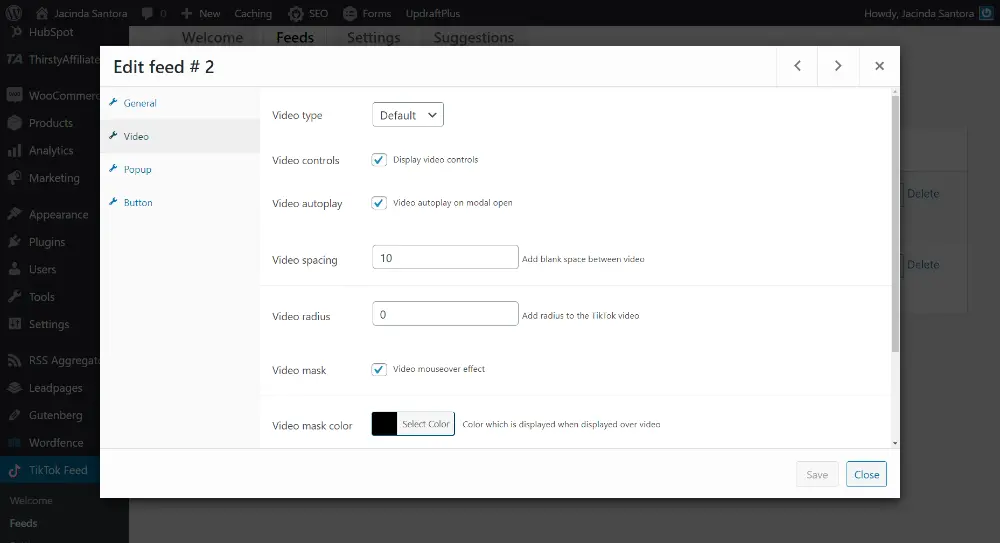Go to previous feed with left arrow
The width and height of the screenshot is (1000, 543).
[x=797, y=66]
